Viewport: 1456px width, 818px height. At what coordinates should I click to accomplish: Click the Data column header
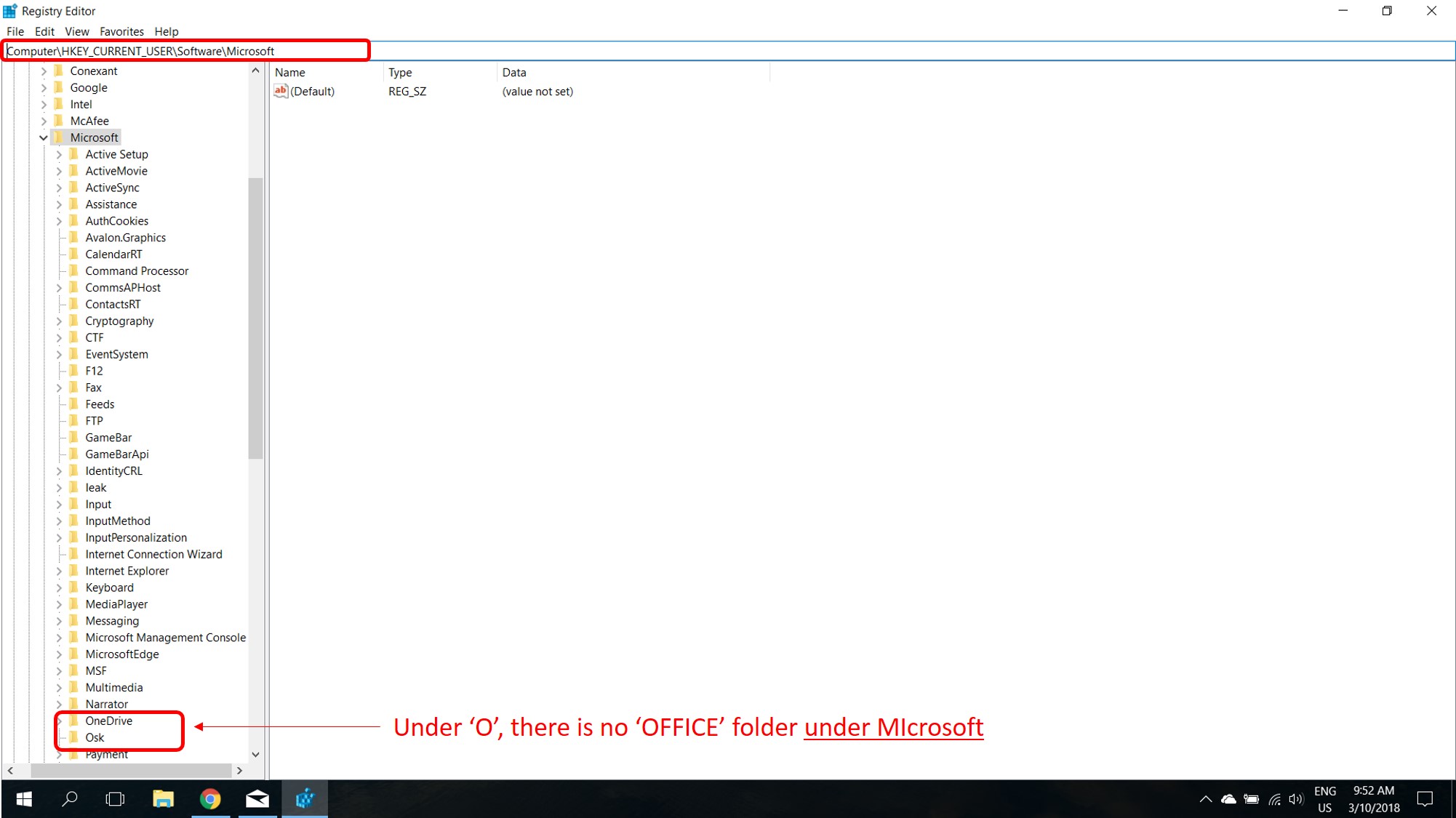(x=513, y=72)
